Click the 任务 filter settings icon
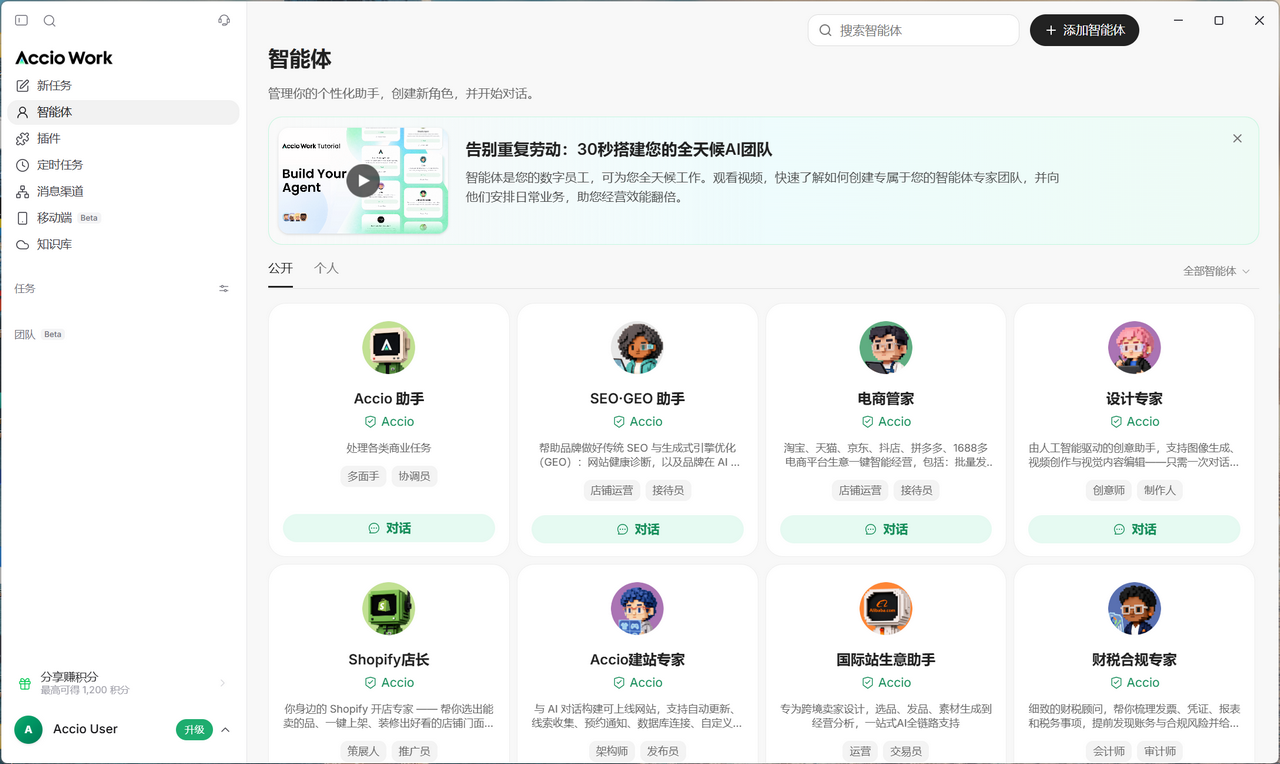 (x=224, y=289)
